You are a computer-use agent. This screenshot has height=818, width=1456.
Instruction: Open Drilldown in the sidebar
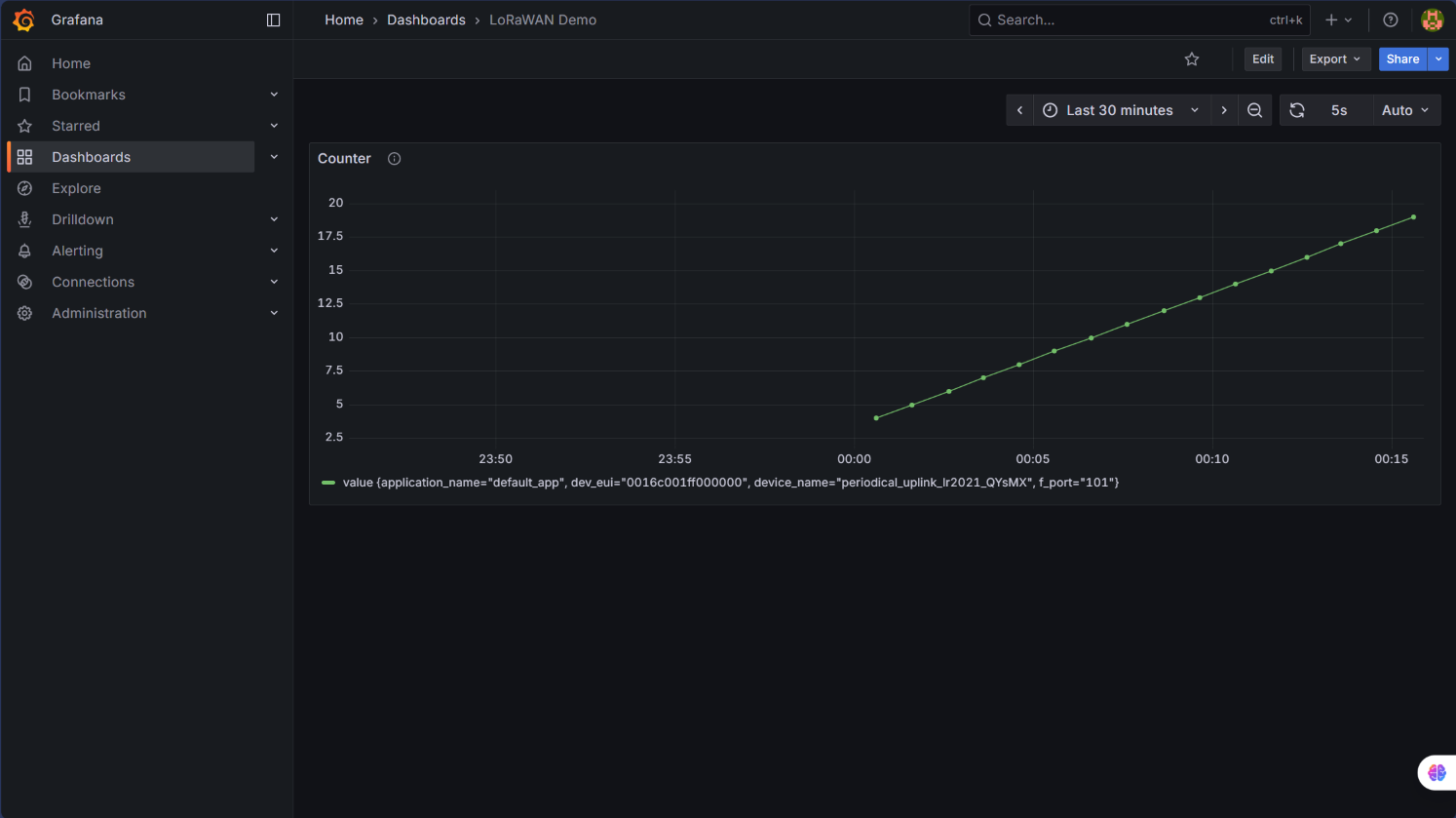coord(83,219)
